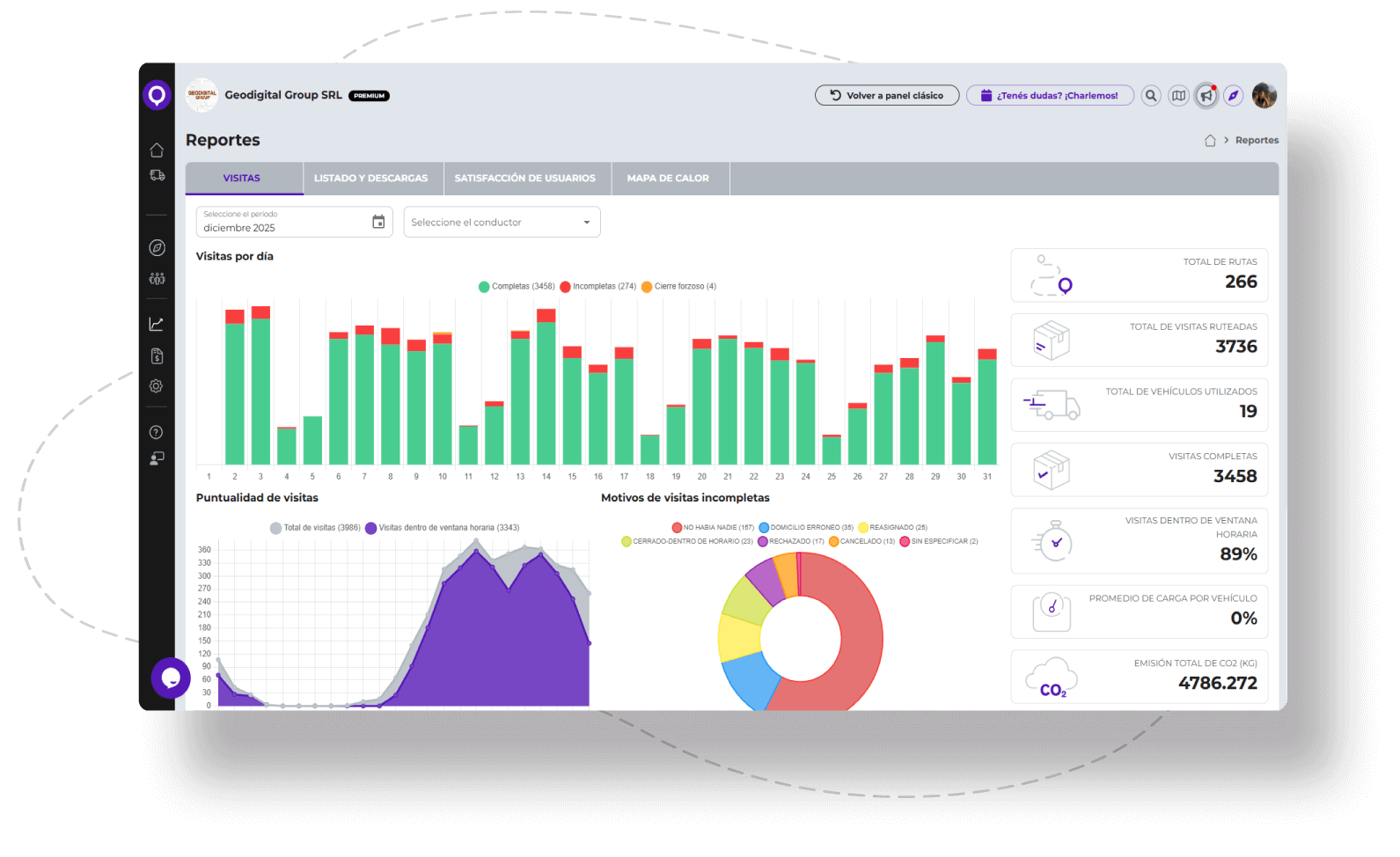
Task: Open the delivery truck icon in sidebar
Action: click(x=157, y=176)
